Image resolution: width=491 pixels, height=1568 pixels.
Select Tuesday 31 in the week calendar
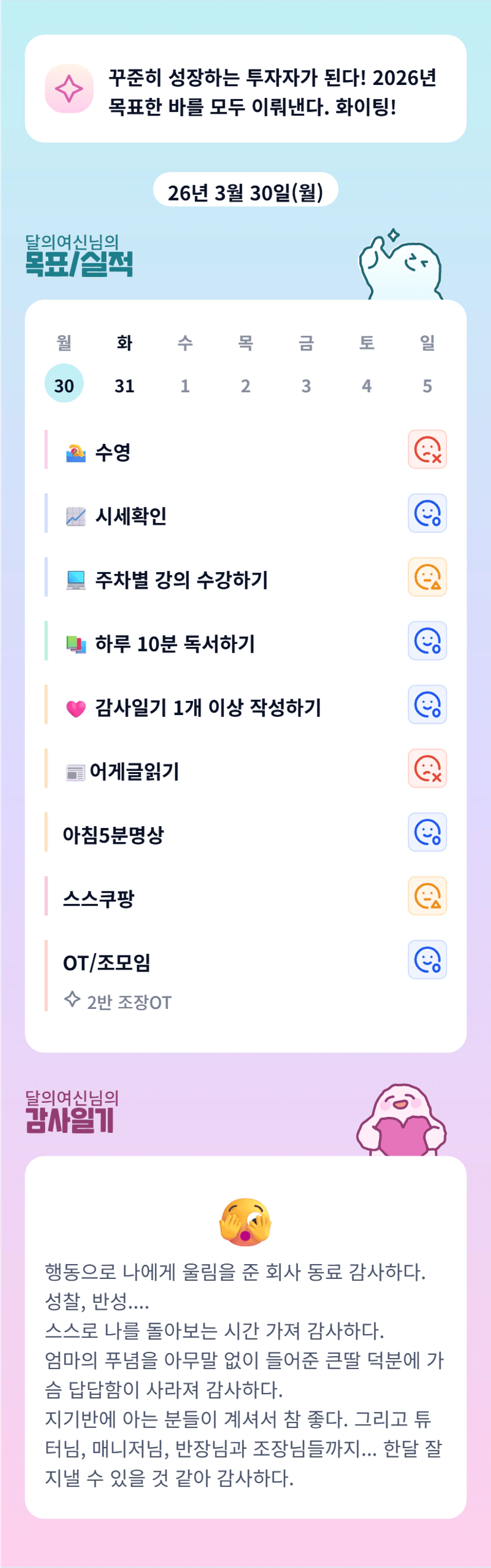[124, 385]
